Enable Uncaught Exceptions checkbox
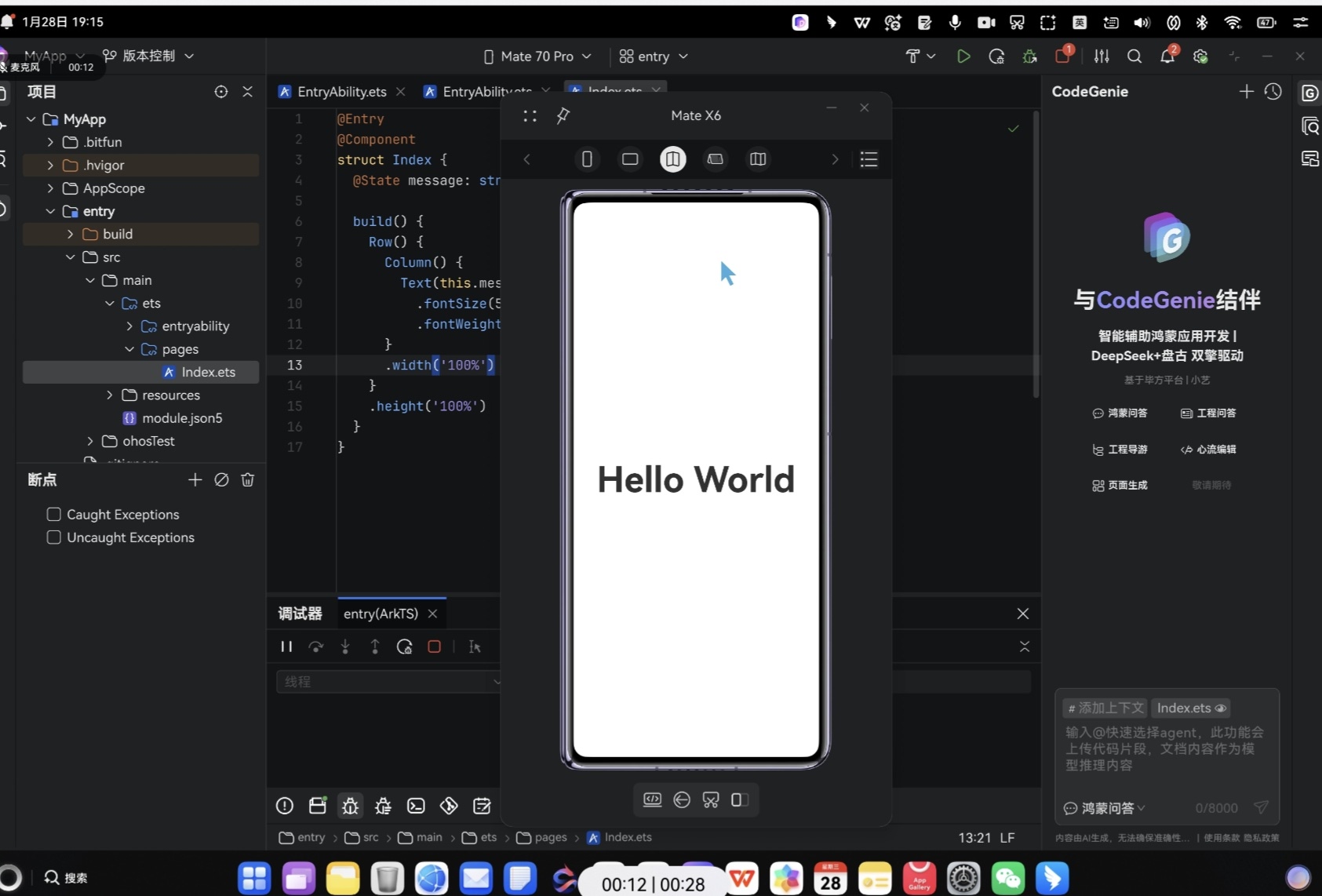Screen dimensions: 1322x896 54,537
